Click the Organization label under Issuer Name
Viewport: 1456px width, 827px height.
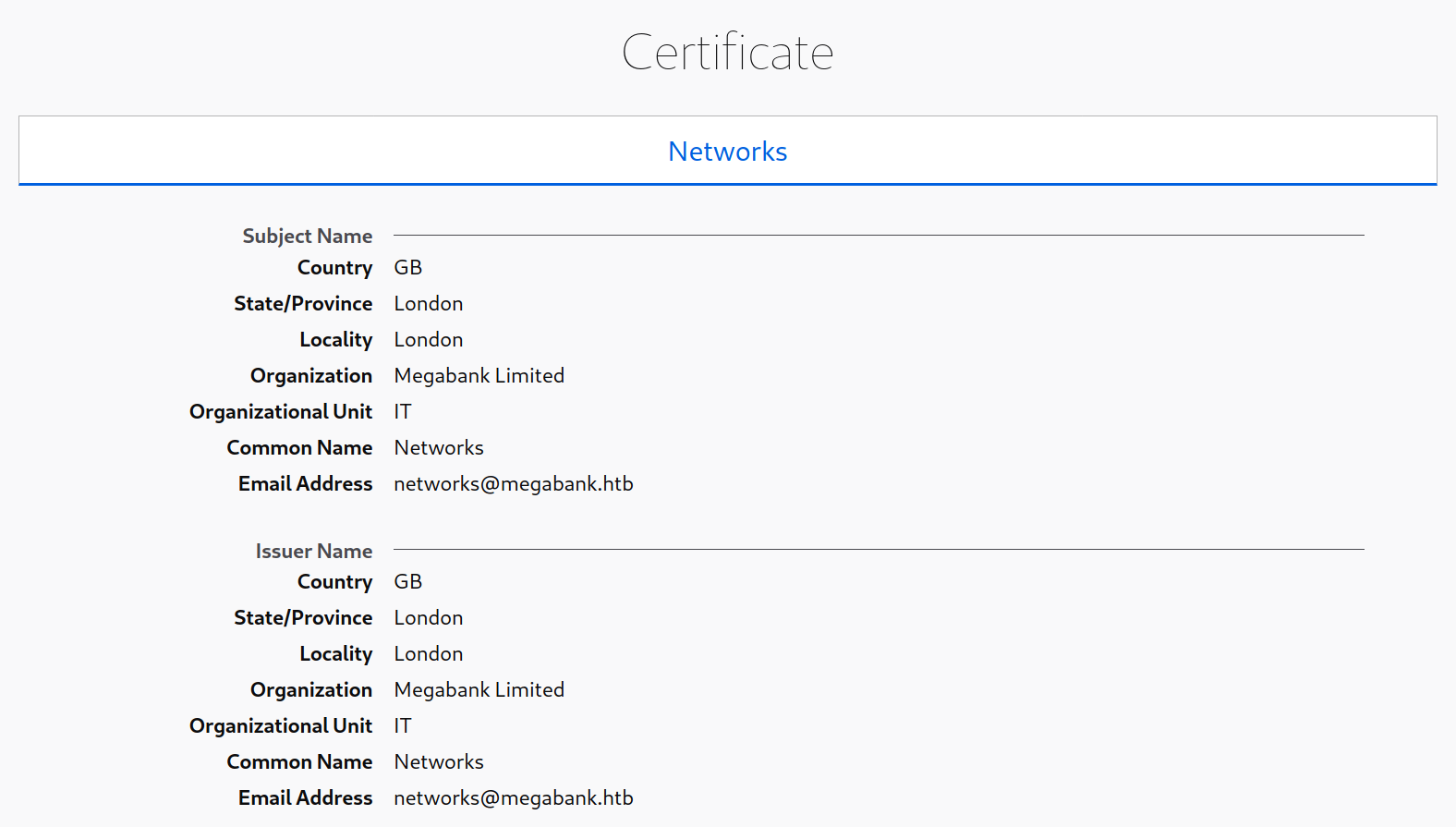(310, 690)
